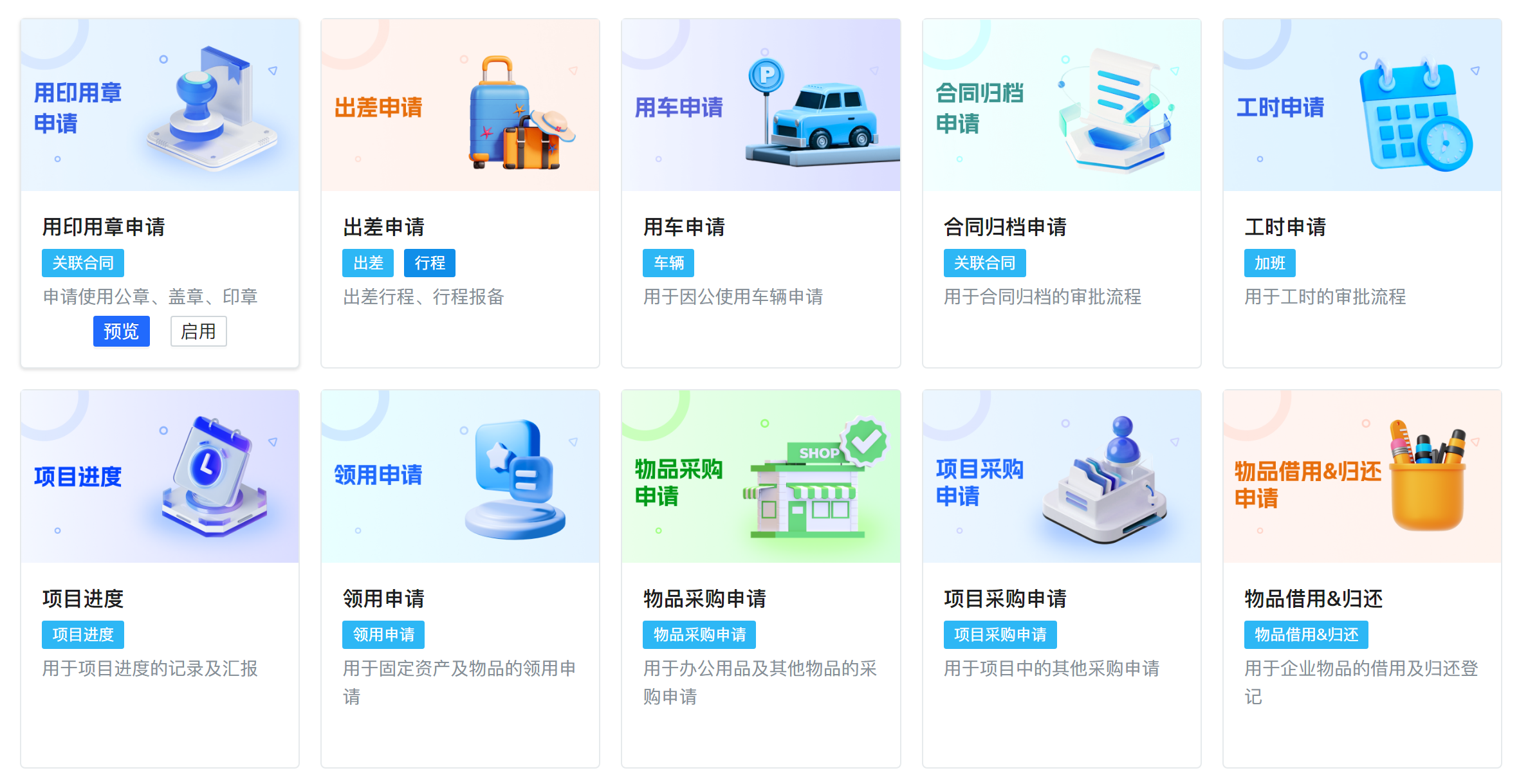This screenshot has height=784, width=1519.
Task: Open the 合同归档申请 card title
Action: (1005, 227)
